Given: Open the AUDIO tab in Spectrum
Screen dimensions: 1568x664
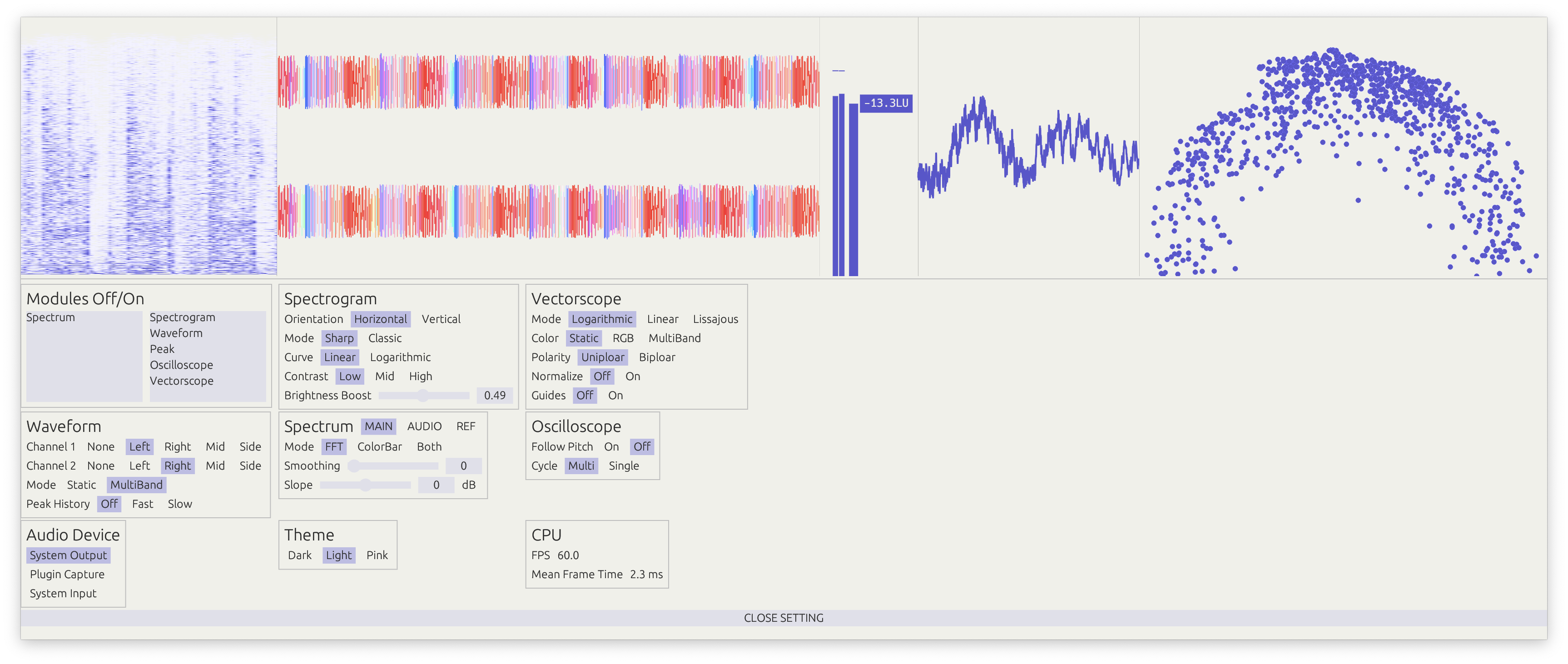Looking at the screenshot, I should point(424,426).
